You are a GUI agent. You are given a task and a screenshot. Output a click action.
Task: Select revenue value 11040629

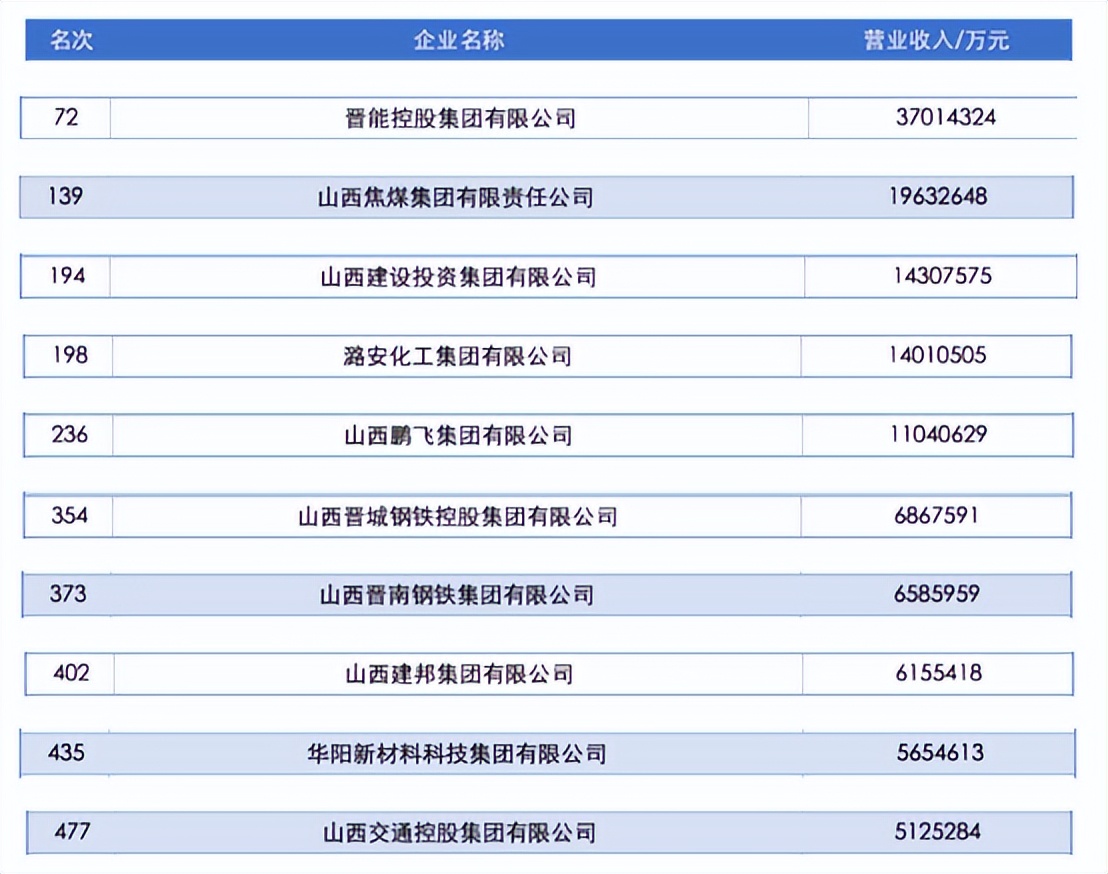click(938, 435)
